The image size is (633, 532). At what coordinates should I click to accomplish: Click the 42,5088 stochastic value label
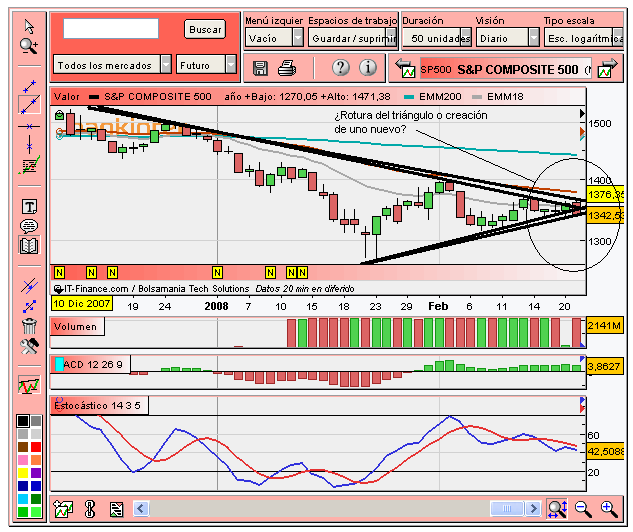coord(605,451)
